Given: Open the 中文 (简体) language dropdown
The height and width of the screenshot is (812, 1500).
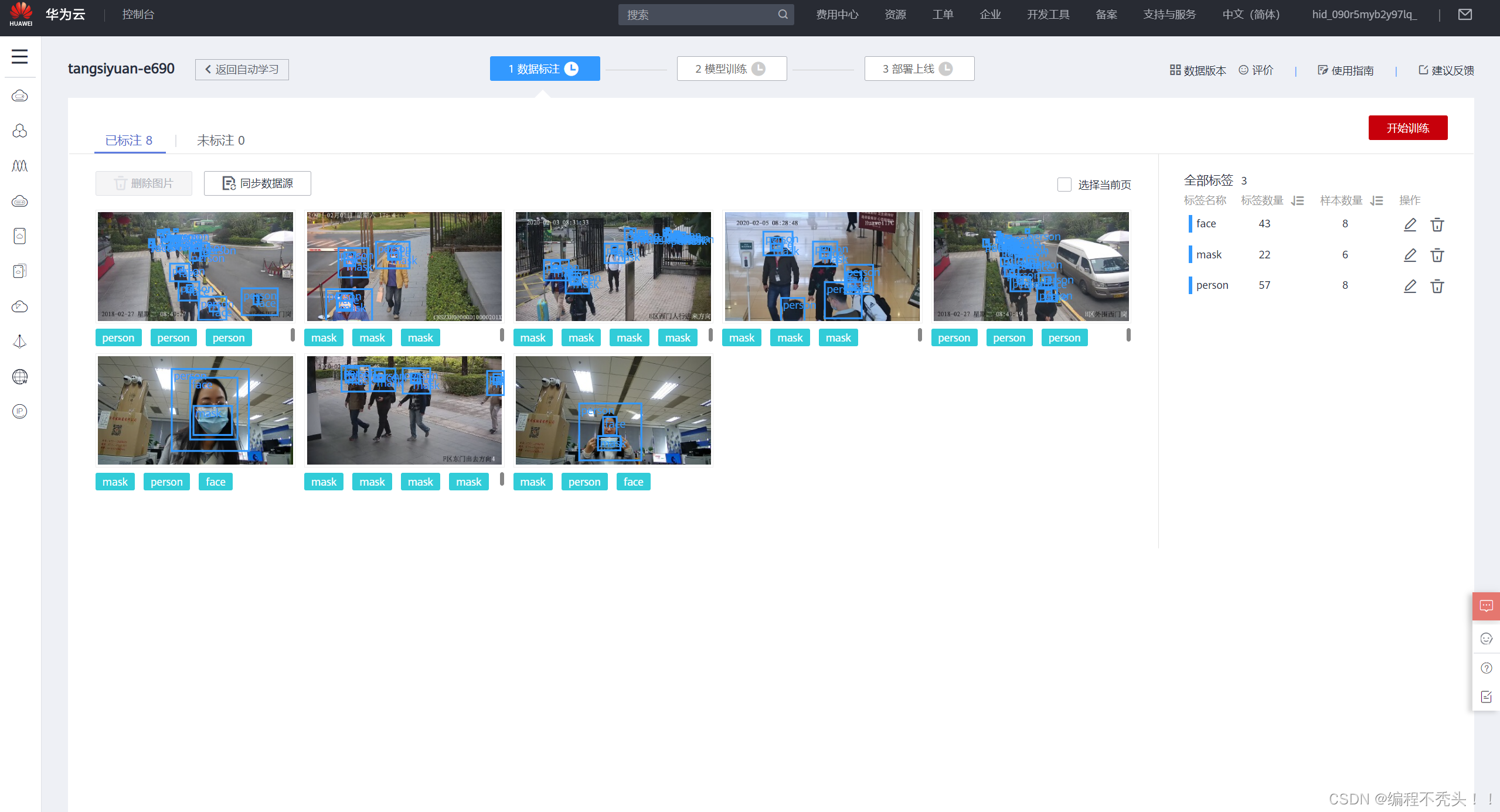Looking at the screenshot, I should click(1251, 15).
